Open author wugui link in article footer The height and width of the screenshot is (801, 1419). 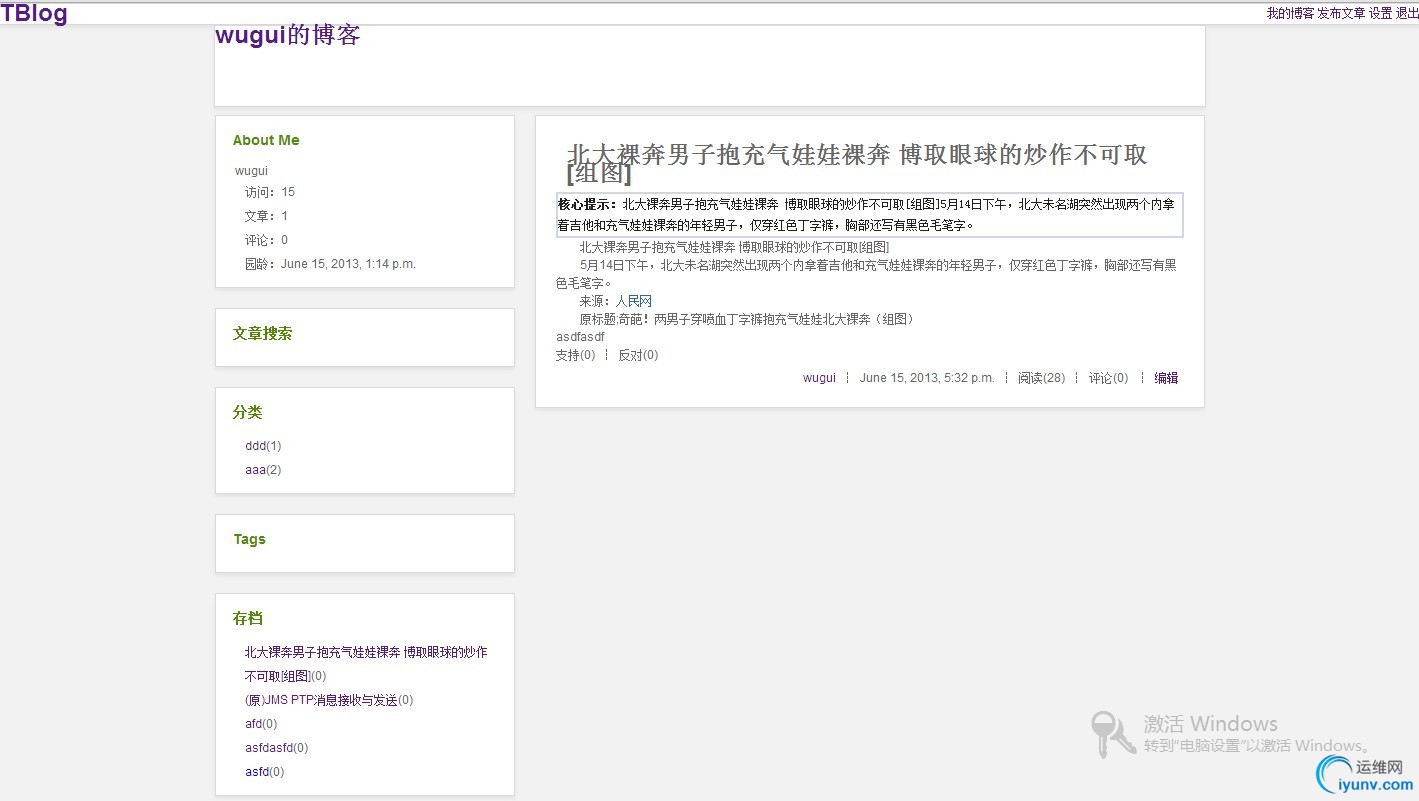[819, 378]
